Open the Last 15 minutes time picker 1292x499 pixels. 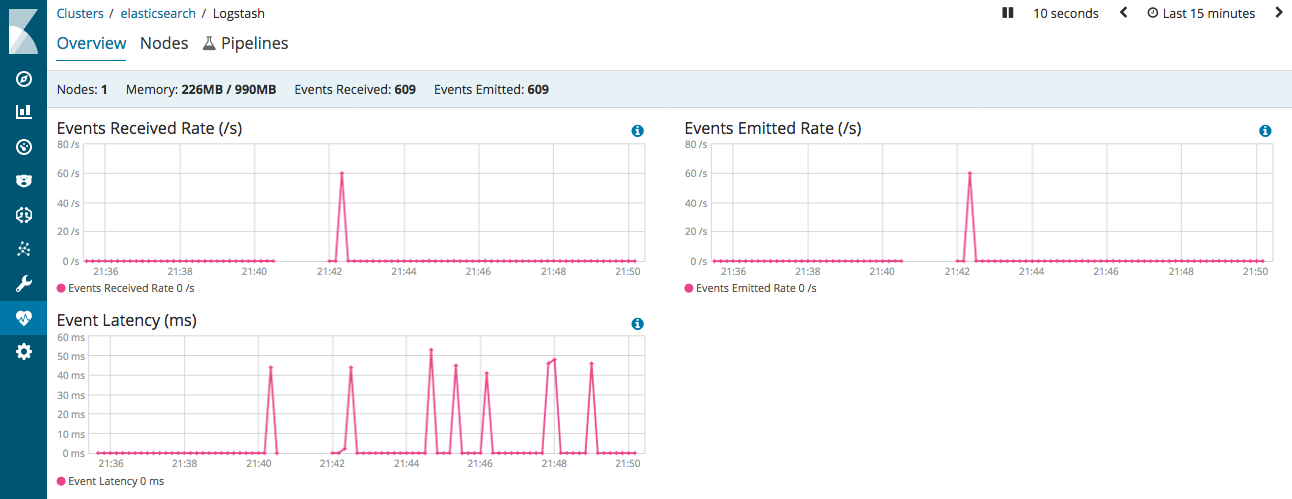pos(1200,14)
